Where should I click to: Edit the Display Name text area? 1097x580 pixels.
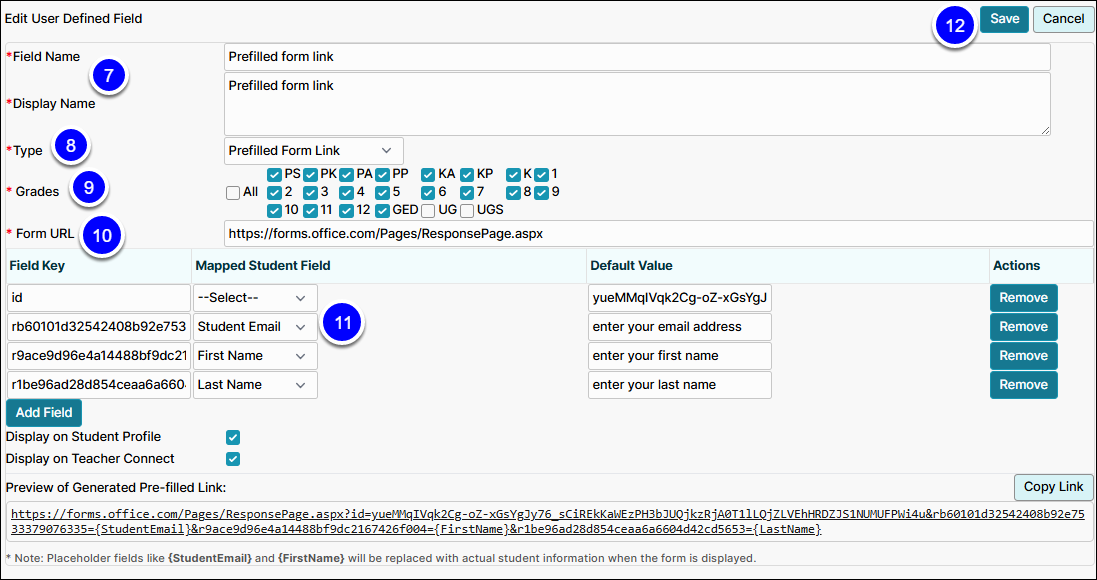click(637, 104)
